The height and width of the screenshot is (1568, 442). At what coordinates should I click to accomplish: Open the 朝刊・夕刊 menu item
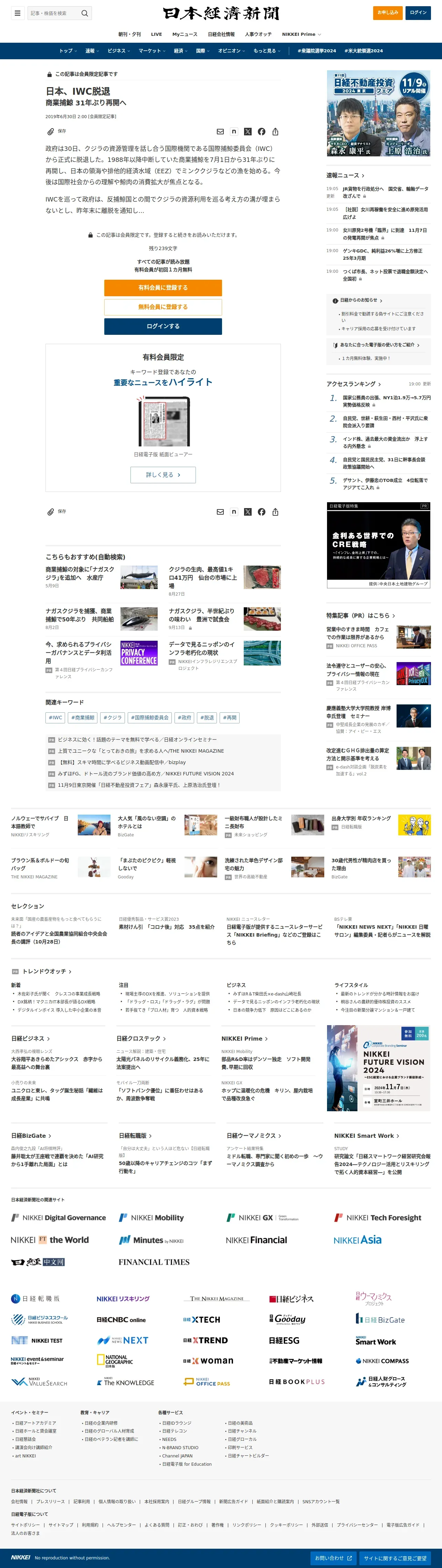(x=129, y=34)
